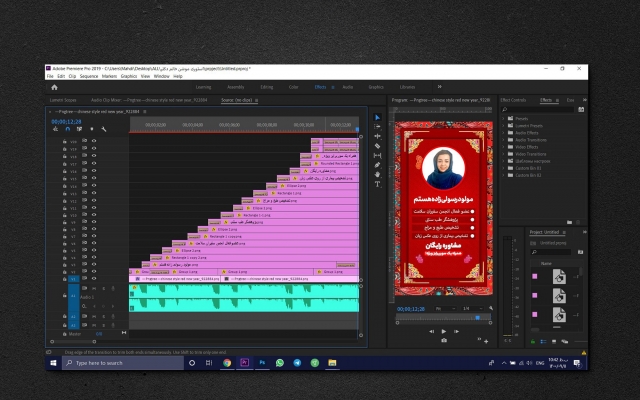Click new custom bin icon in Effects panel
640x400 pixels.
(x=569, y=222)
